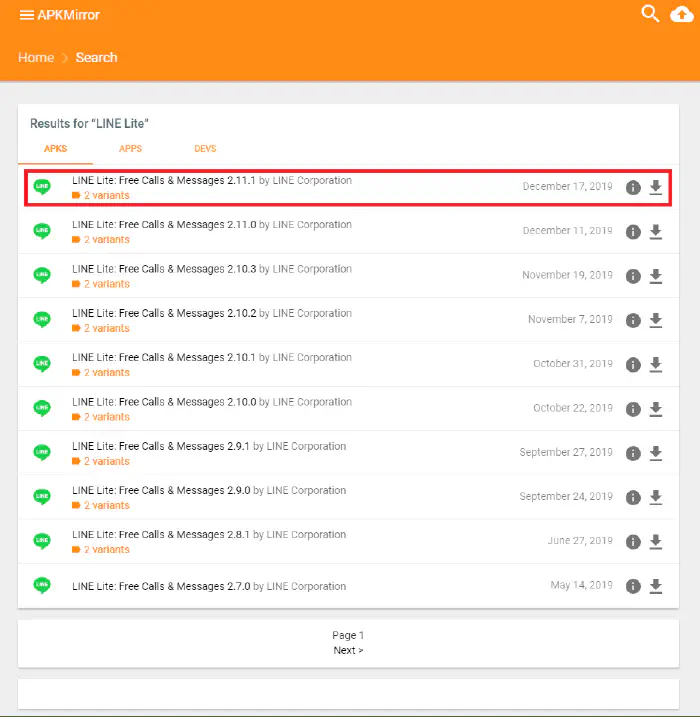Click the APKMirror logo text
This screenshot has height=717, width=700.
69,15
